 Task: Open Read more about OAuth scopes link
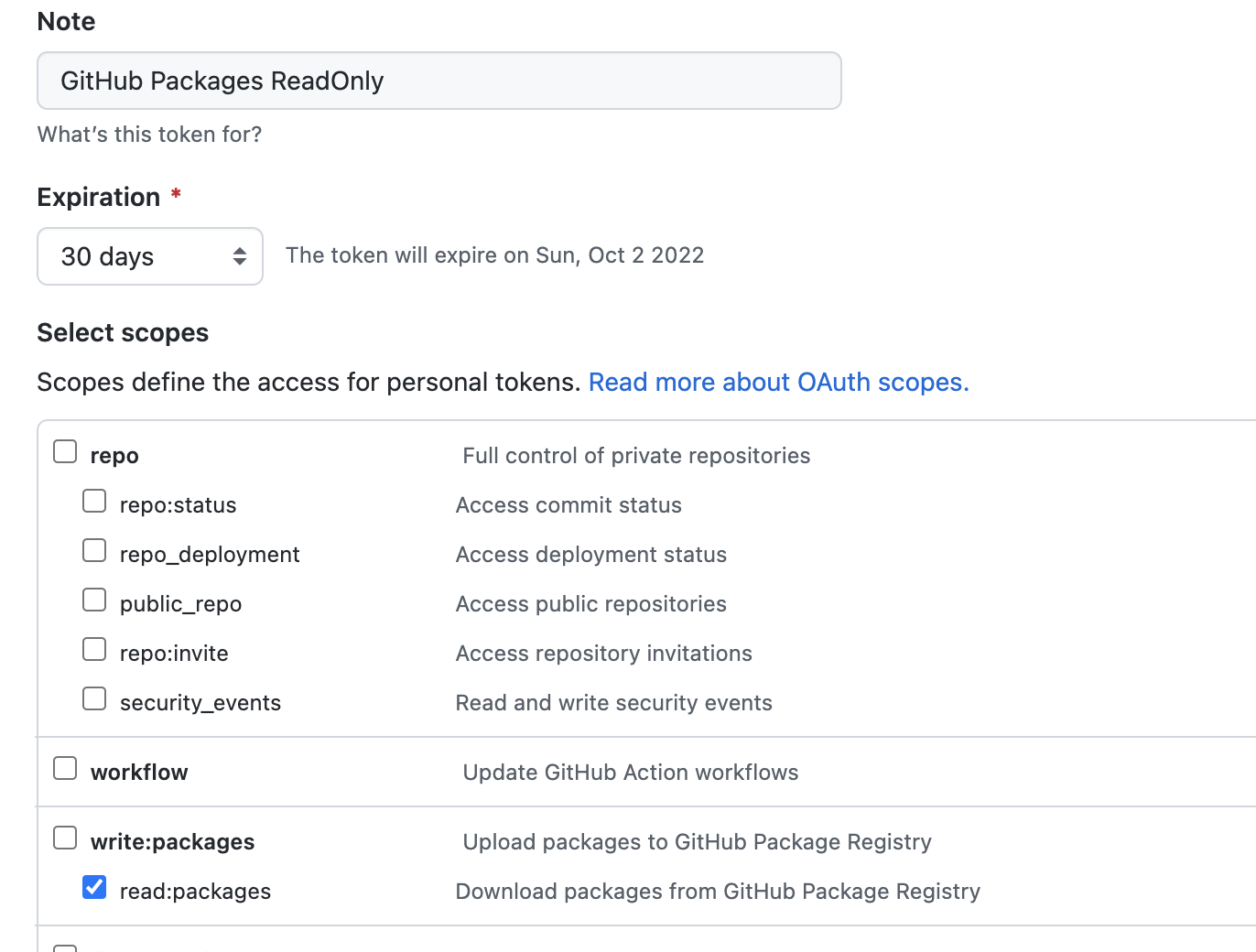pyautogui.click(x=778, y=382)
